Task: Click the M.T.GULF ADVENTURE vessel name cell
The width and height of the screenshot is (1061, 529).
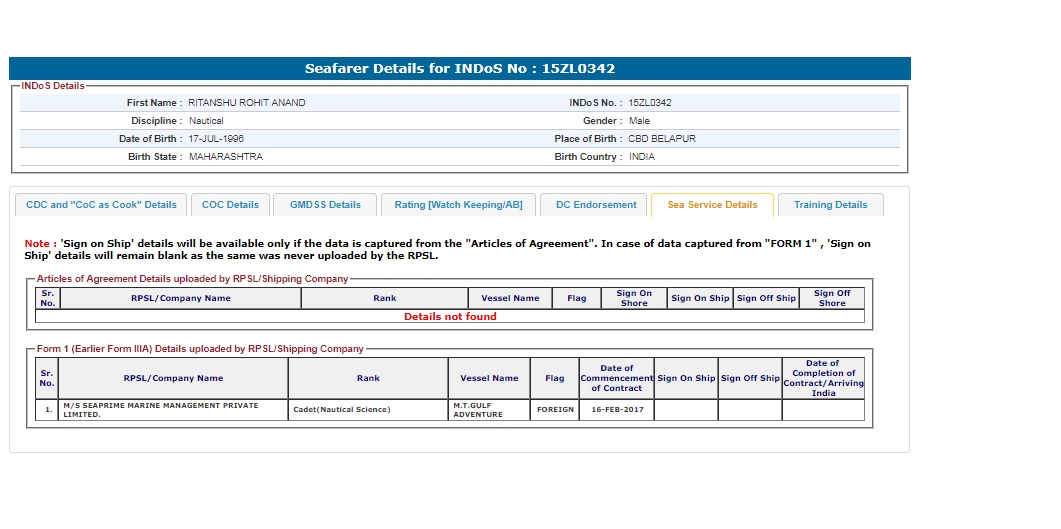Action: (x=488, y=410)
